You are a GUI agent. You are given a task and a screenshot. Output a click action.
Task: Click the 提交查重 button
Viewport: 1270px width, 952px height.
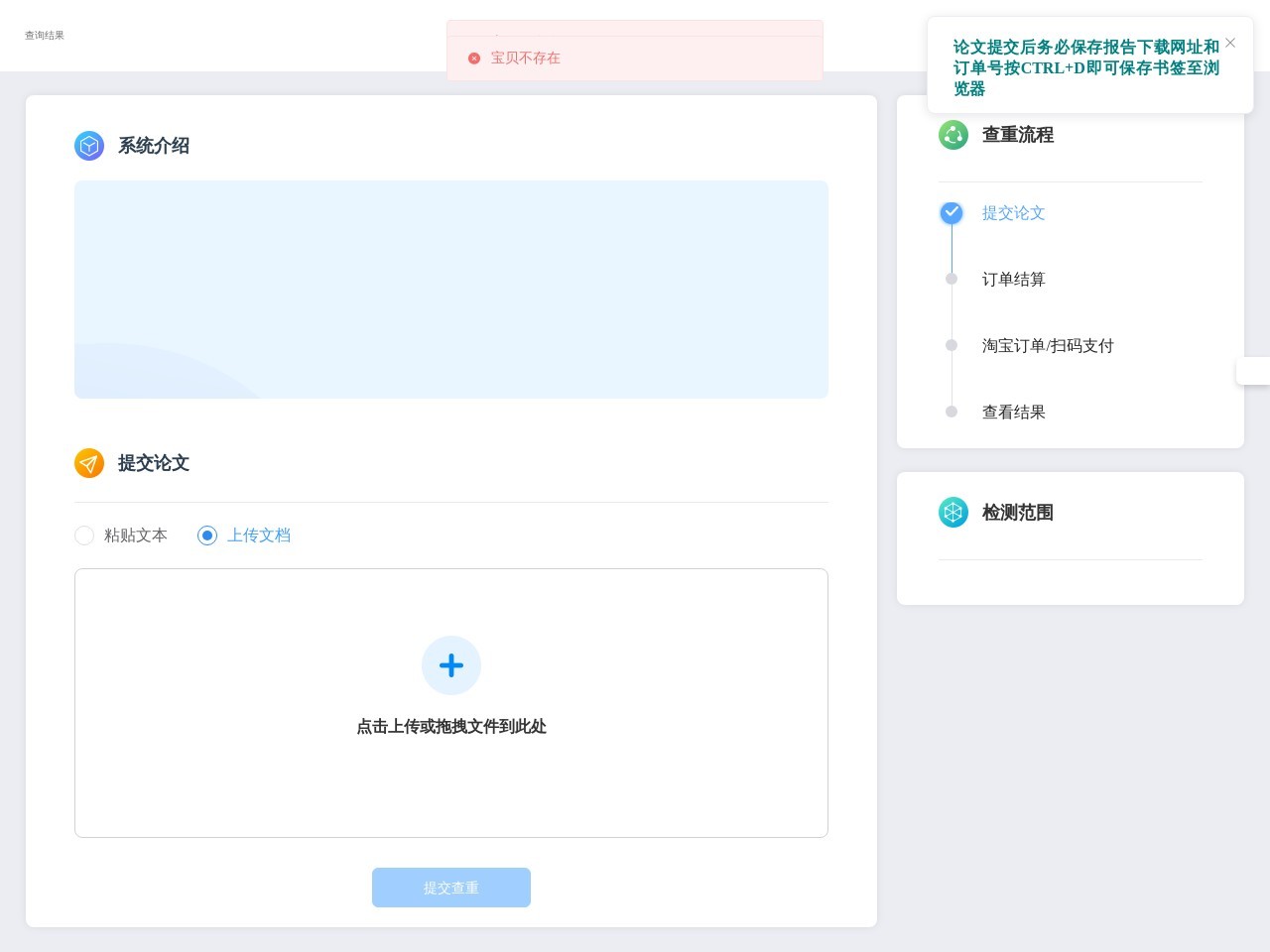pyautogui.click(x=451, y=888)
